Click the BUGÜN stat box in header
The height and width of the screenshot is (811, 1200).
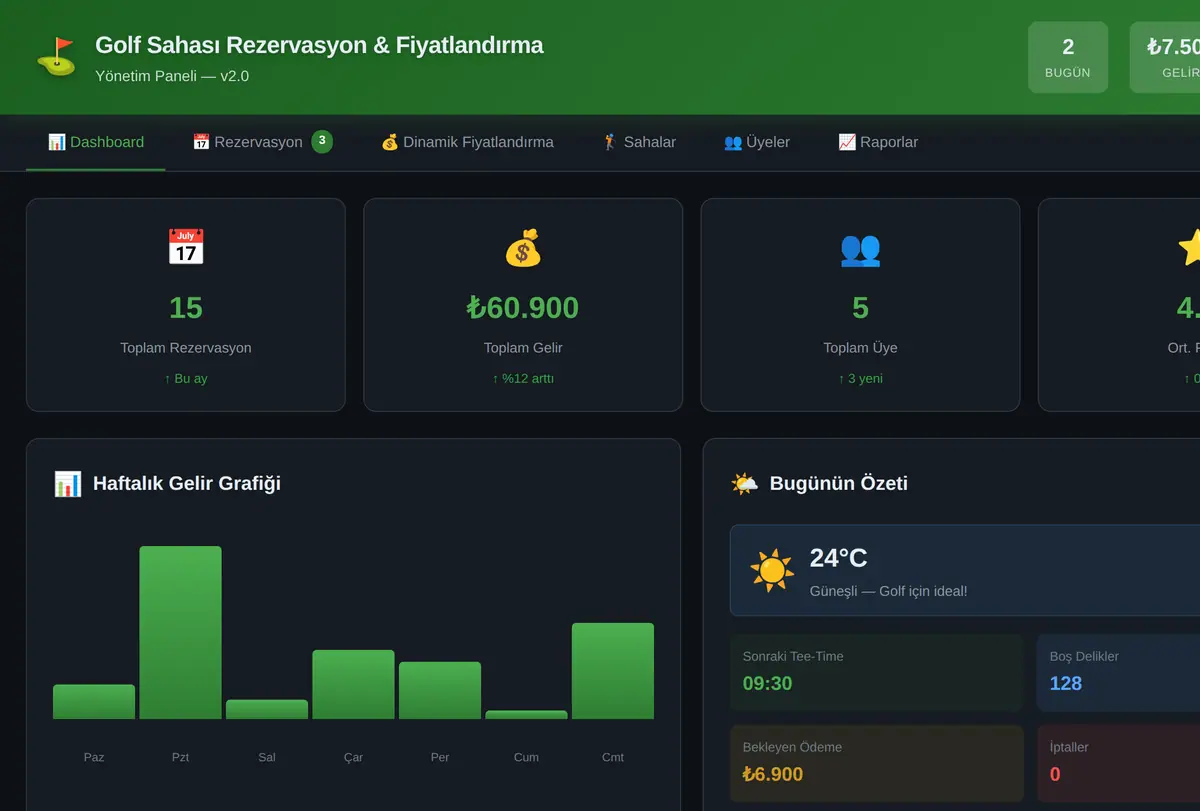pos(1068,57)
